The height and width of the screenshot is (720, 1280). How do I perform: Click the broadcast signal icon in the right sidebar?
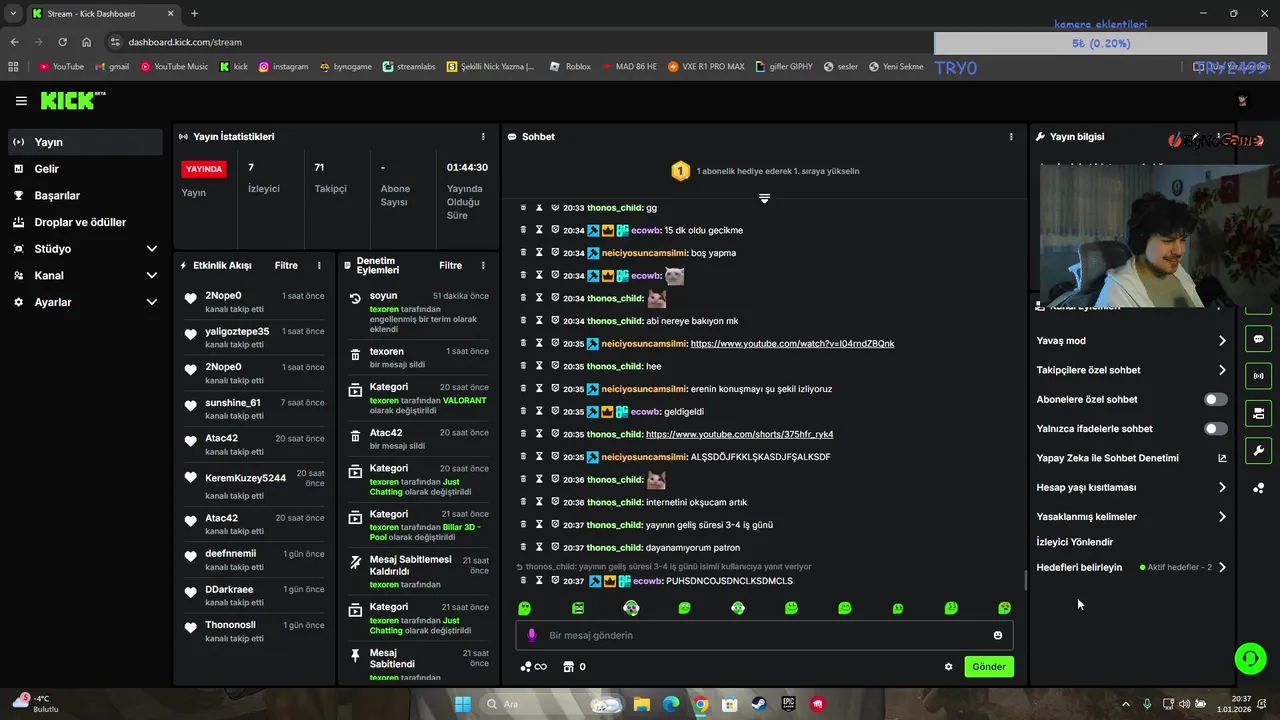tap(1258, 376)
